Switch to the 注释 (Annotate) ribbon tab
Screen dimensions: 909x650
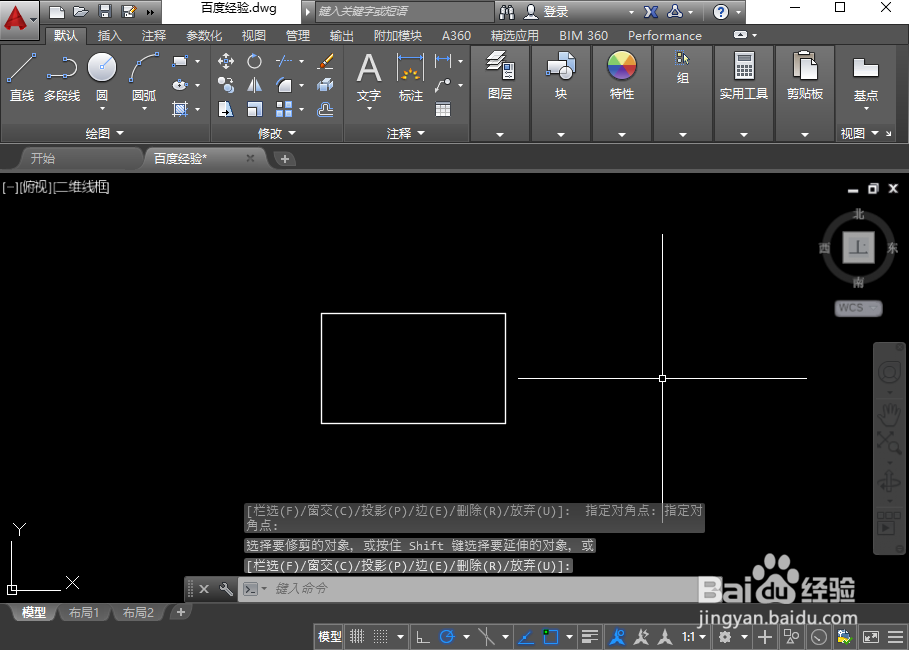point(154,35)
